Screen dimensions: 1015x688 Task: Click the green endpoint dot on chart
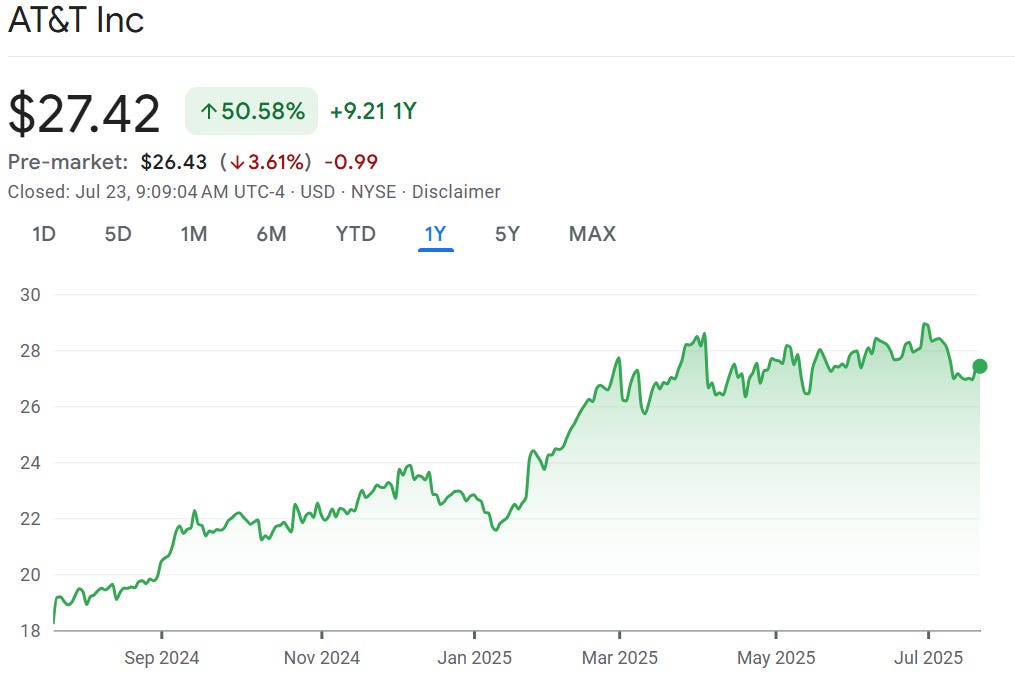coord(980,366)
